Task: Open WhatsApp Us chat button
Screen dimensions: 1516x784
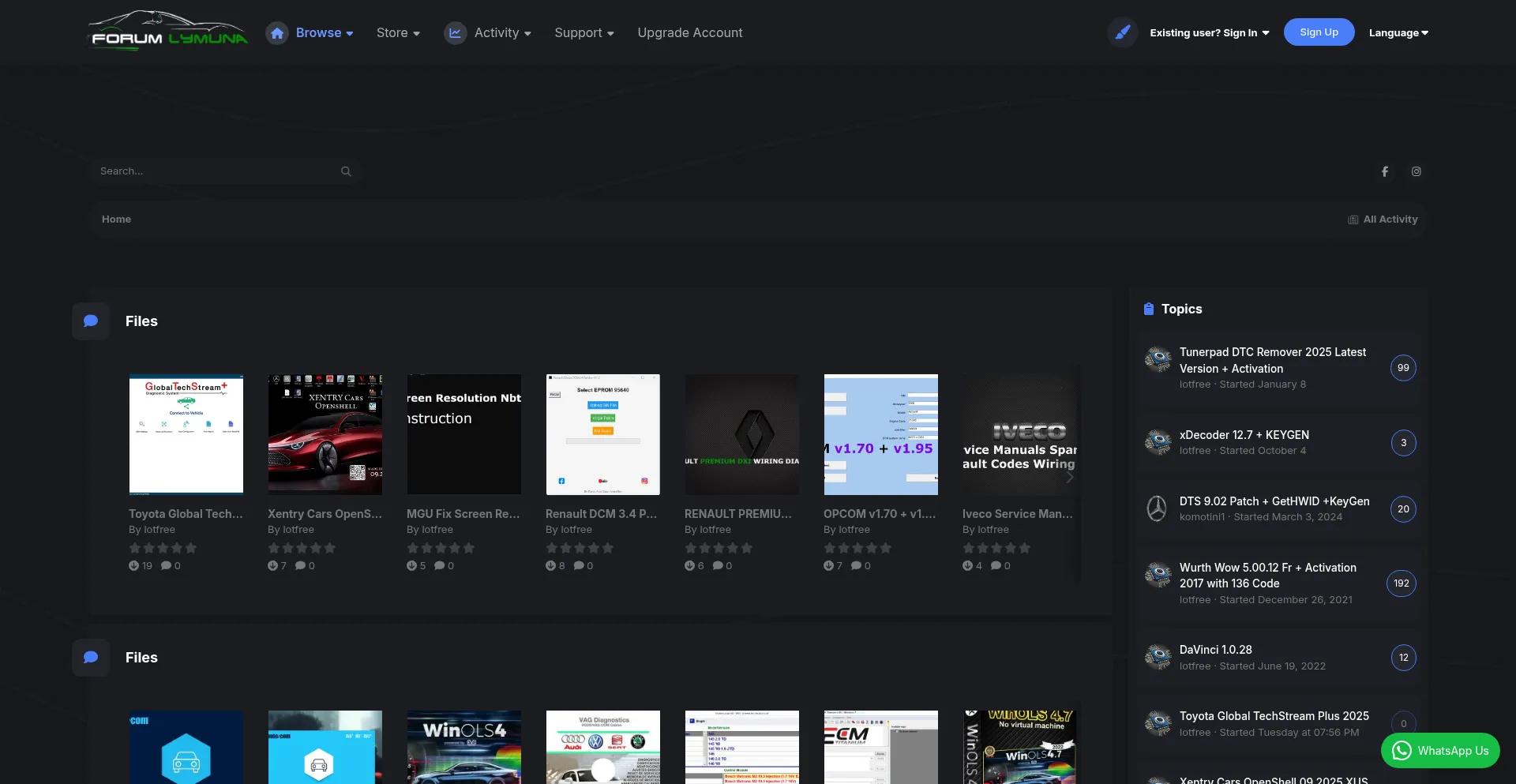Action: [1440, 751]
